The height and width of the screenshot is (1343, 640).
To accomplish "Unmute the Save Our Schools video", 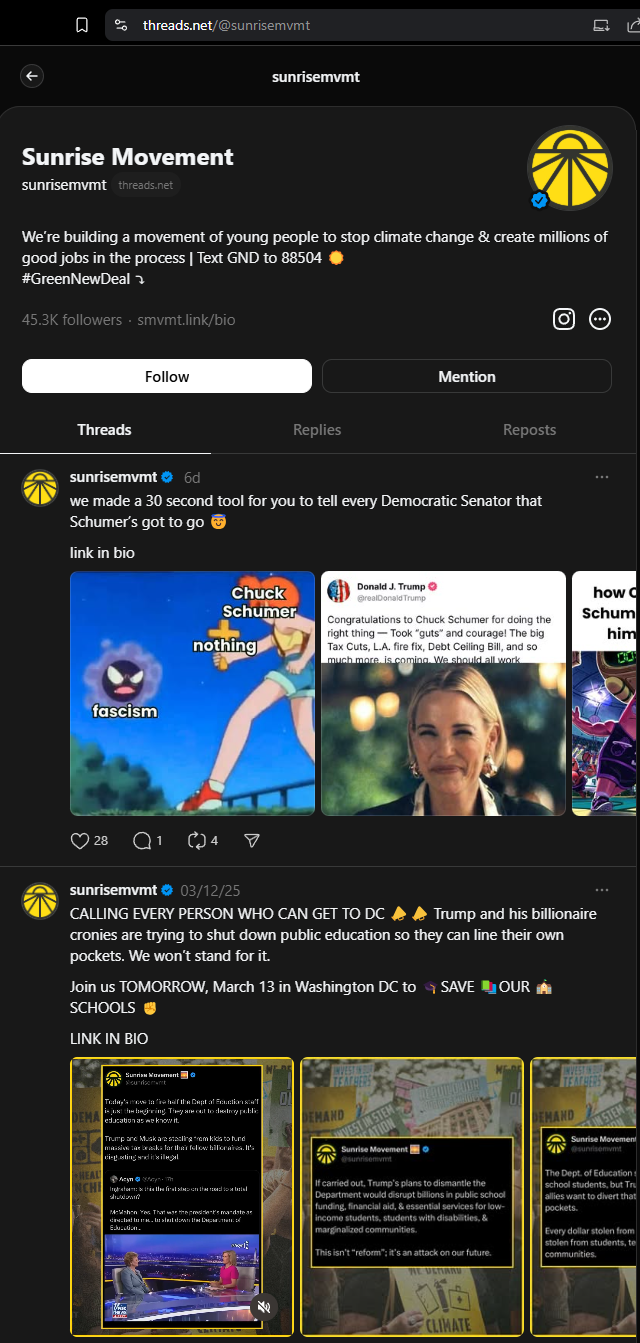I will click(264, 1307).
